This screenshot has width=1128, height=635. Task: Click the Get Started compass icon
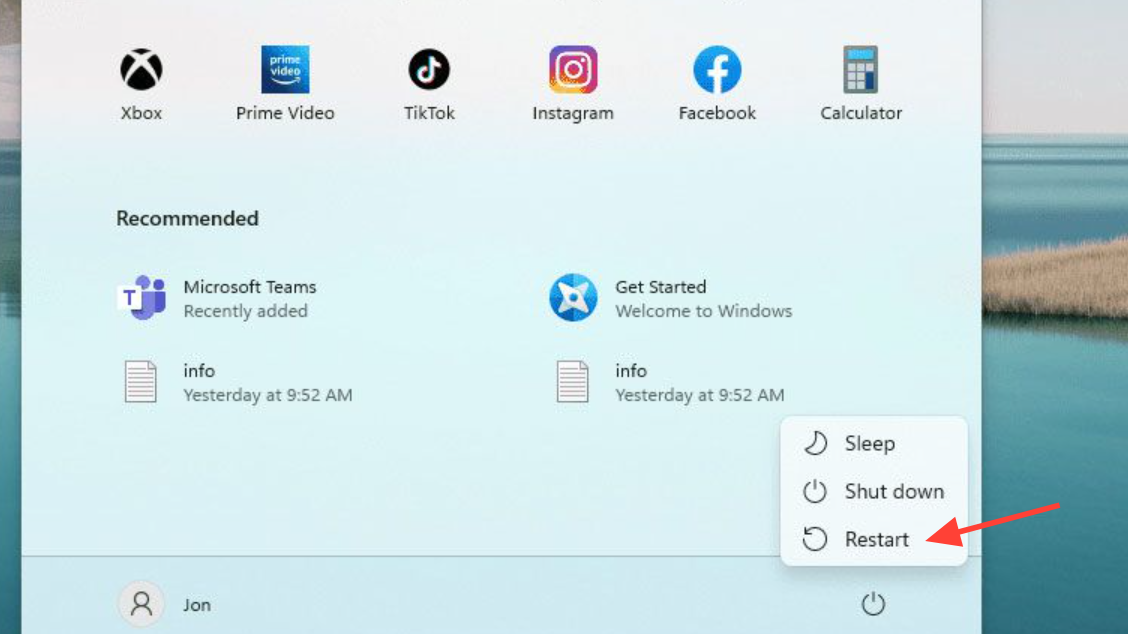[x=573, y=298]
